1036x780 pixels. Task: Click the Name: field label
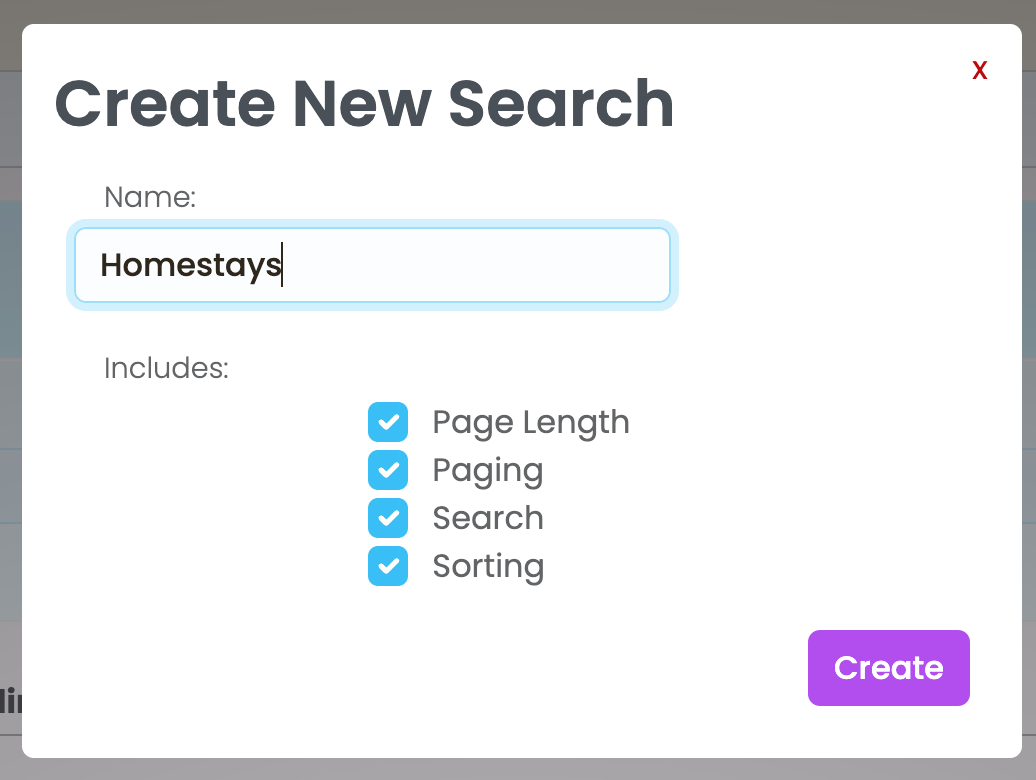(x=150, y=197)
